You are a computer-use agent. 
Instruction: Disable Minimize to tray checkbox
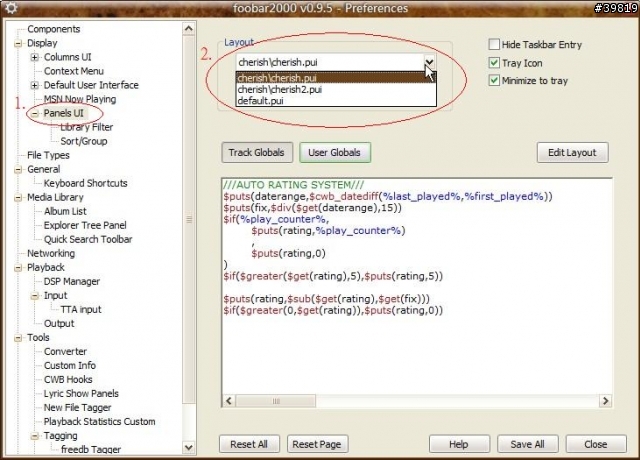(x=494, y=80)
